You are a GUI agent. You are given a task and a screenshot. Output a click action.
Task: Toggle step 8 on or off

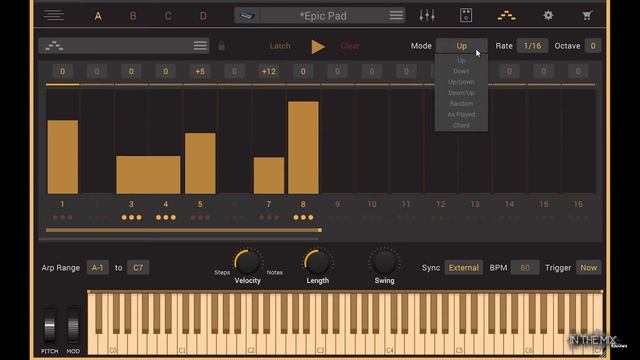[x=303, y=204]
